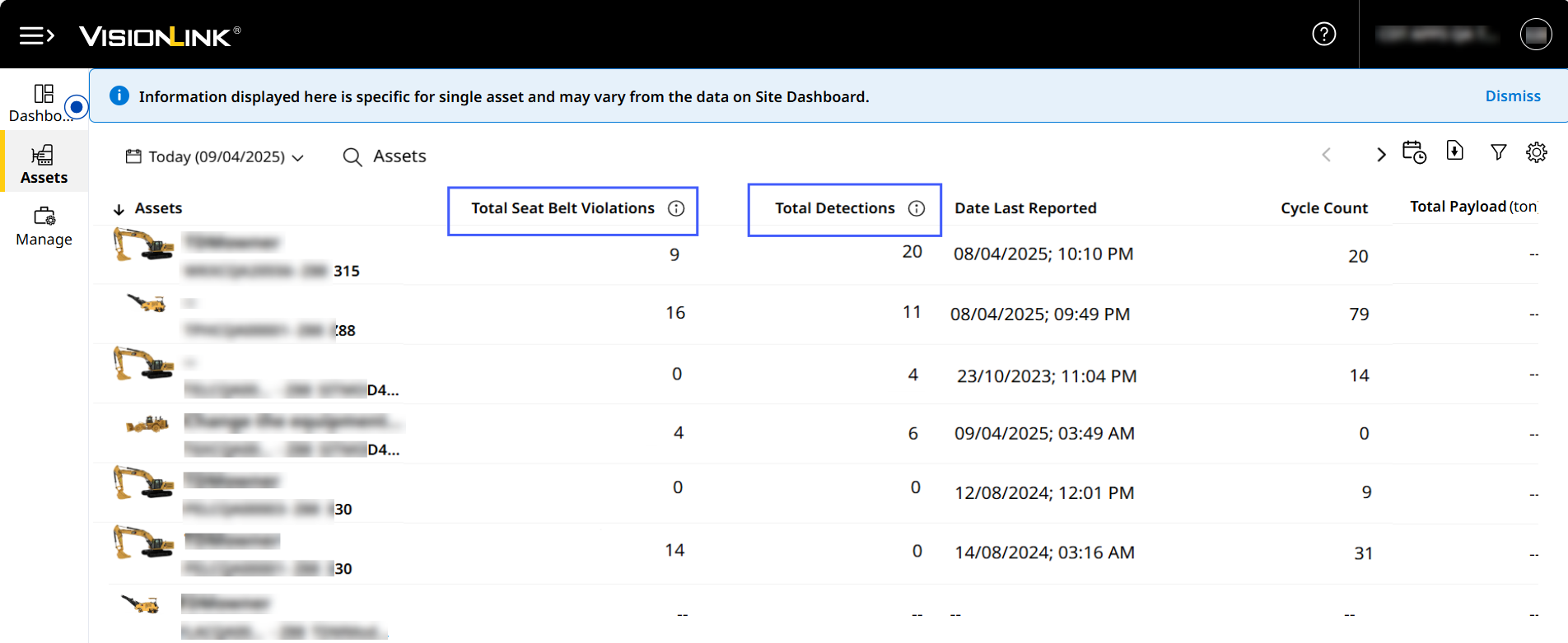The height and width of the screenshot is (643, 1568).
Task: Go to previous page with left chevron
Action: [1326, 154]
